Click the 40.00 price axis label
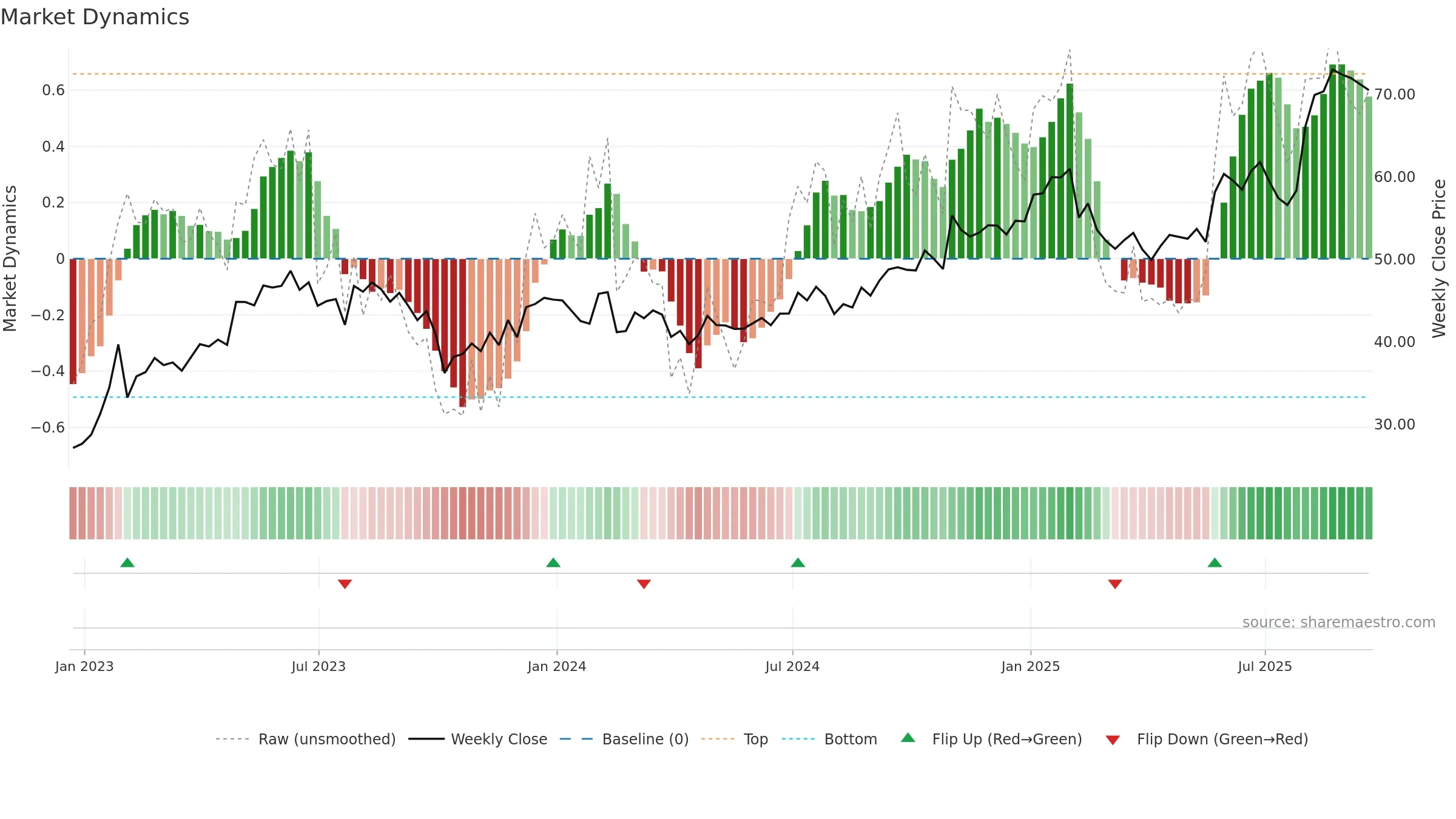Viewport: 1456px width, 819px height. [1395, 342]
